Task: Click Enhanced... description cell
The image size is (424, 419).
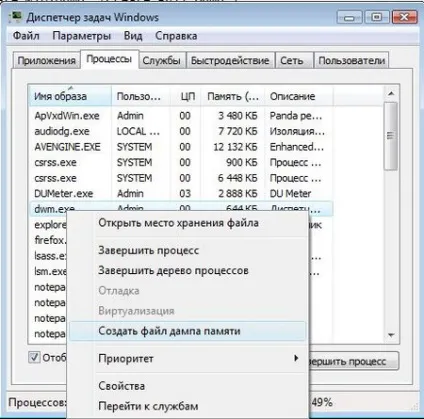Action: point(297,147)
